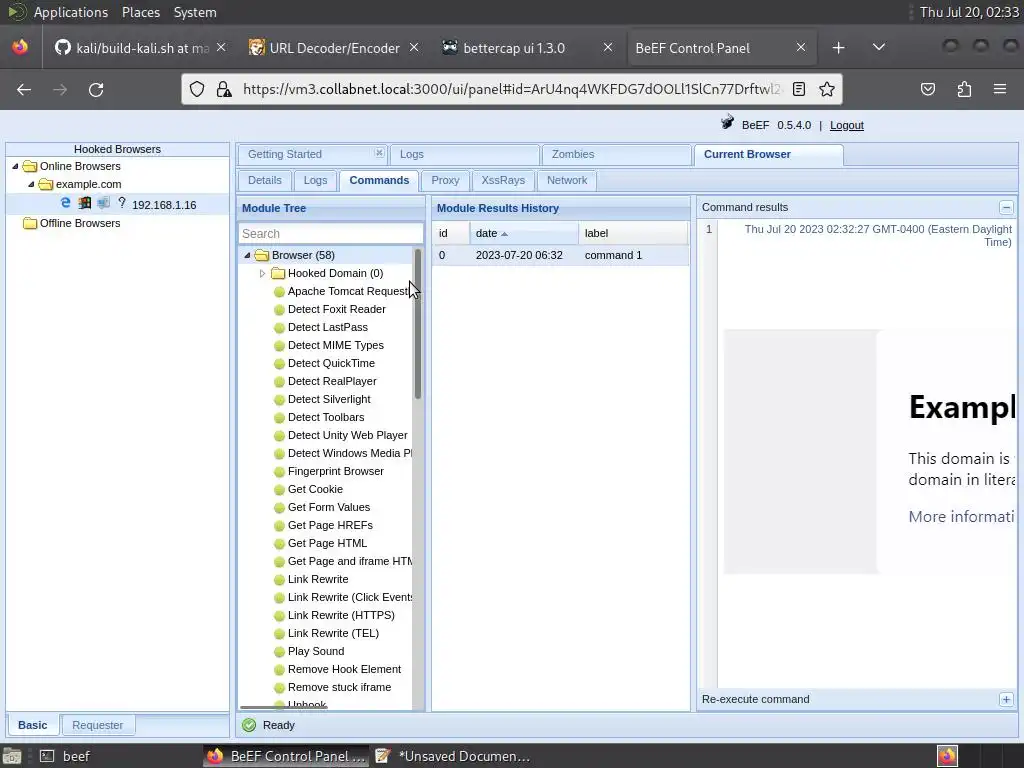Click the hooked browser Edge icon

point(65,203)
